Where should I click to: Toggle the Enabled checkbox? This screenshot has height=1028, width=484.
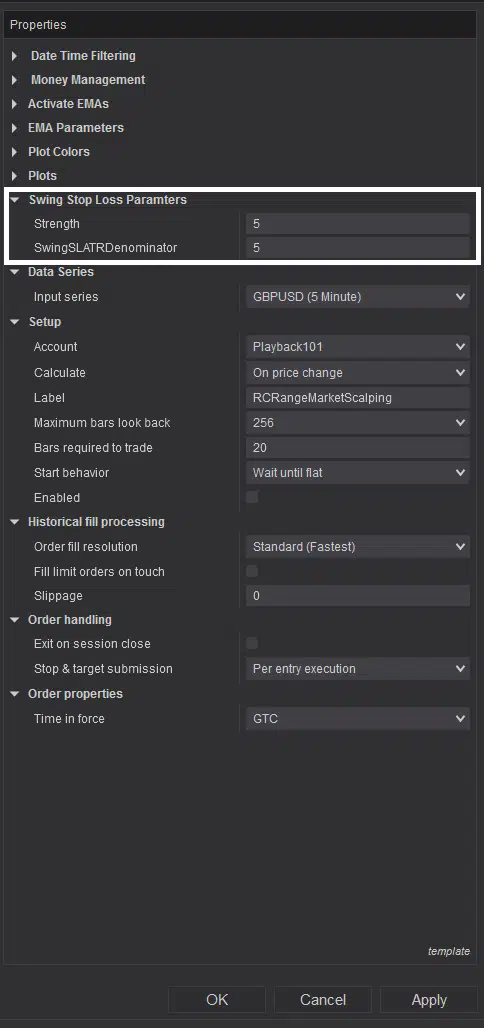pyautogui.click(x=252, y=497)
